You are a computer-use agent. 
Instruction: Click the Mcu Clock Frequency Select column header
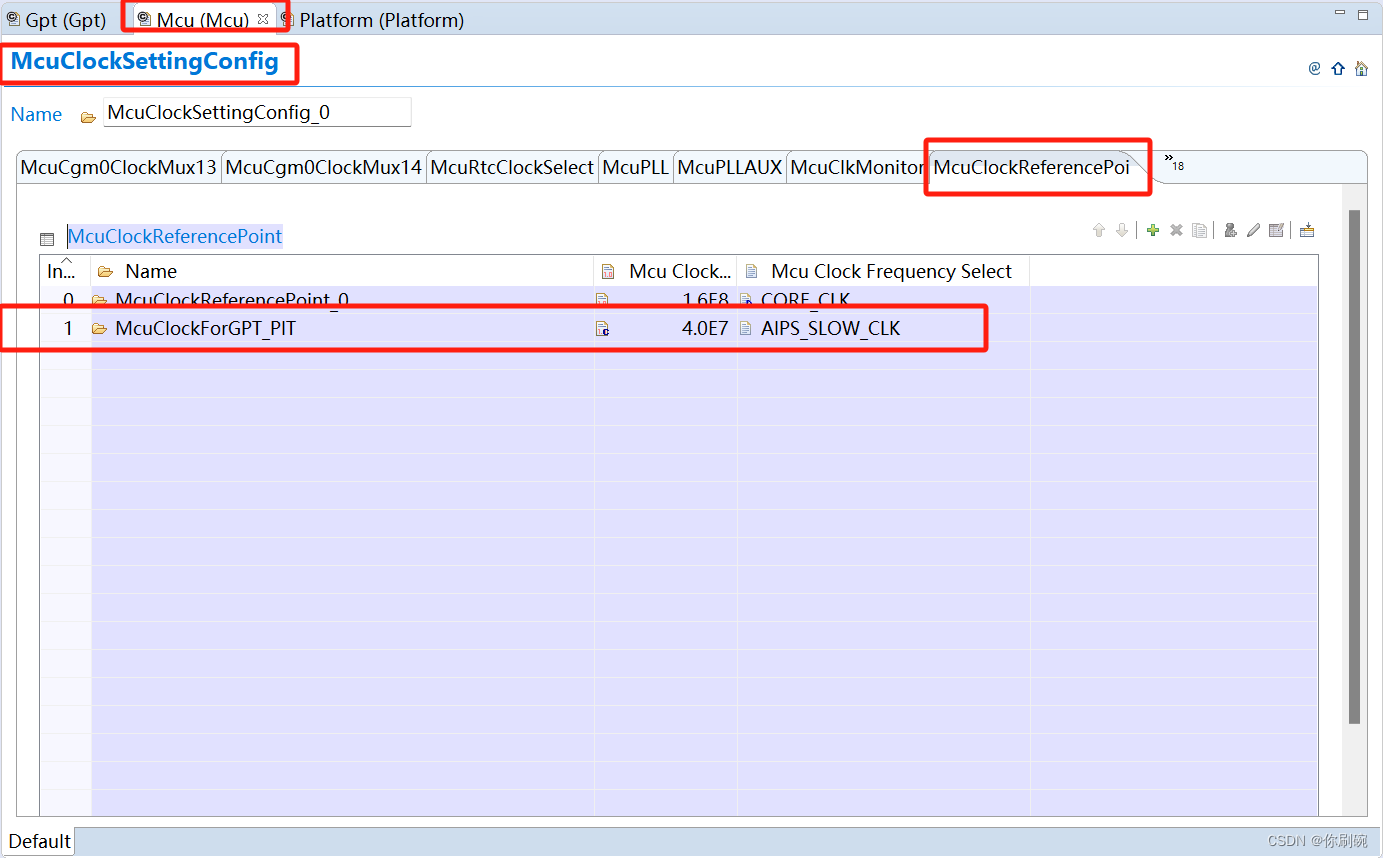[883, 271]
